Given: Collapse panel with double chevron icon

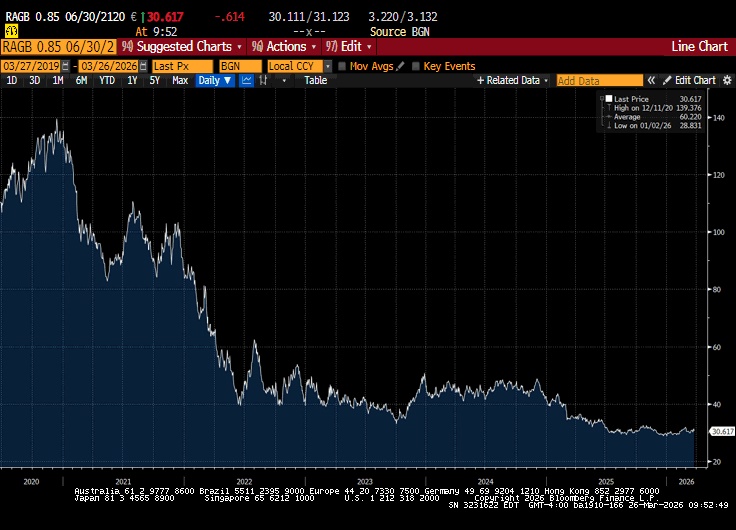Looking at the screenshot, I should pyautogui.click(x=651, y=80).
